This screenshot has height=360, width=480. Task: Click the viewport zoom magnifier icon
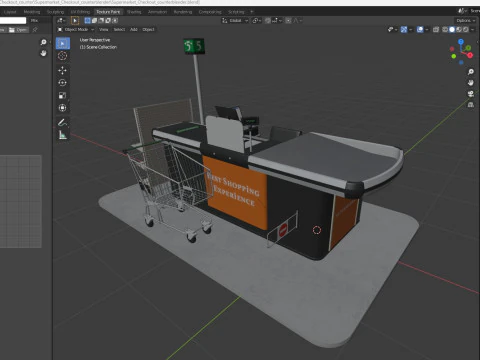[471, 72]
